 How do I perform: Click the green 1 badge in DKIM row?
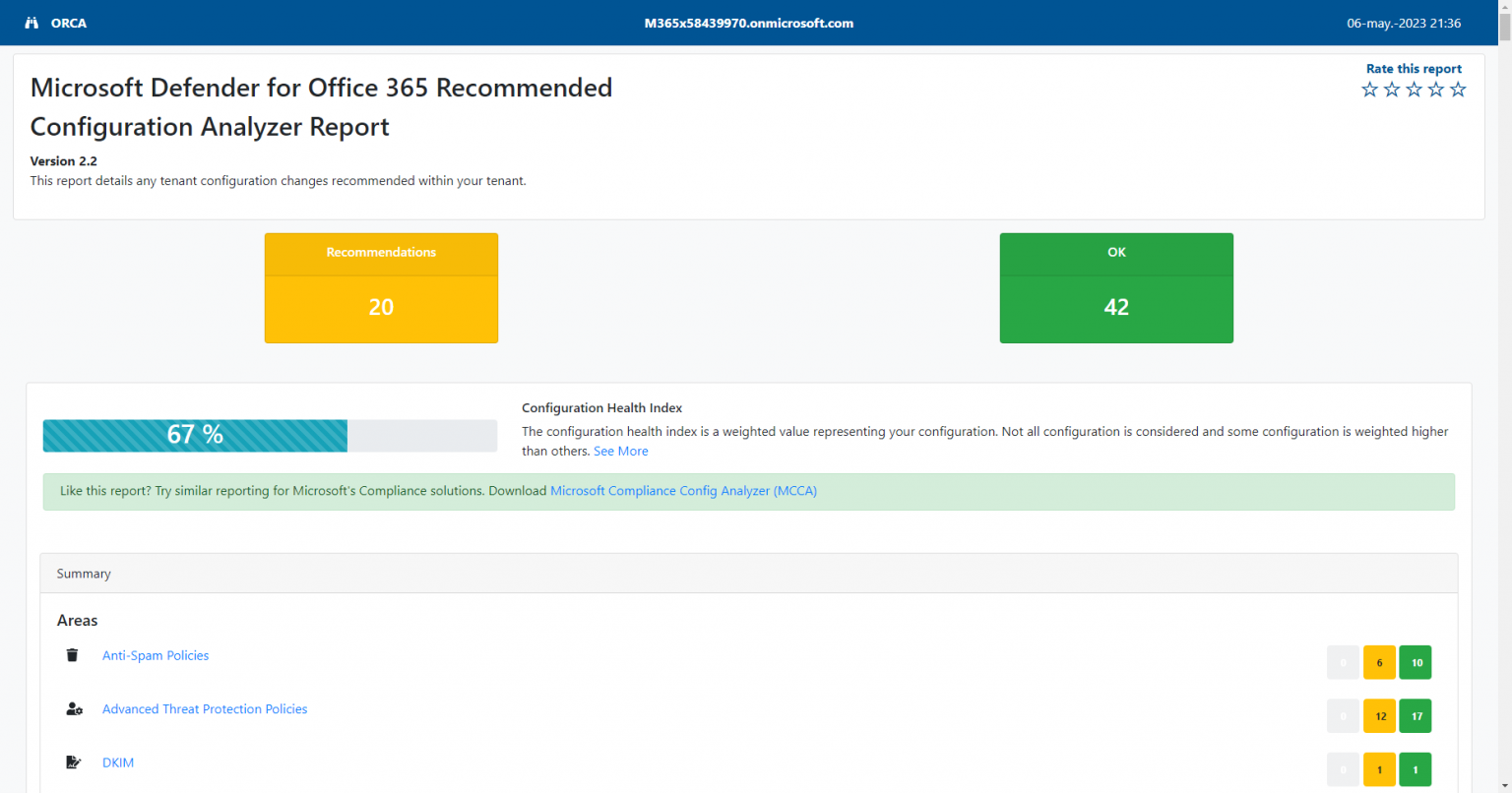(x=1416, y=769)
